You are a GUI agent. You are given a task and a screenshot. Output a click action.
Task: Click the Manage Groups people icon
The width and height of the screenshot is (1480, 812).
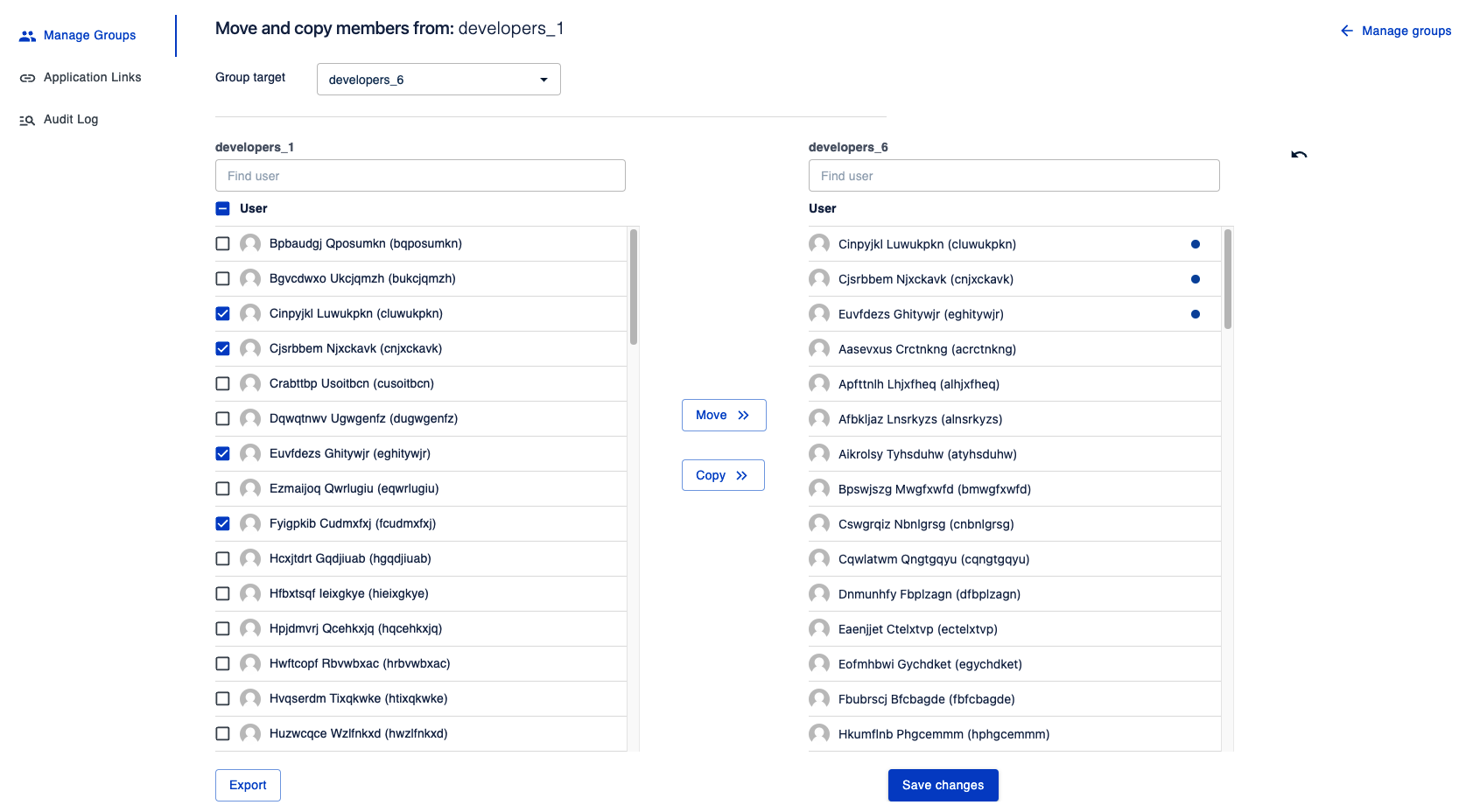[27, 36]
